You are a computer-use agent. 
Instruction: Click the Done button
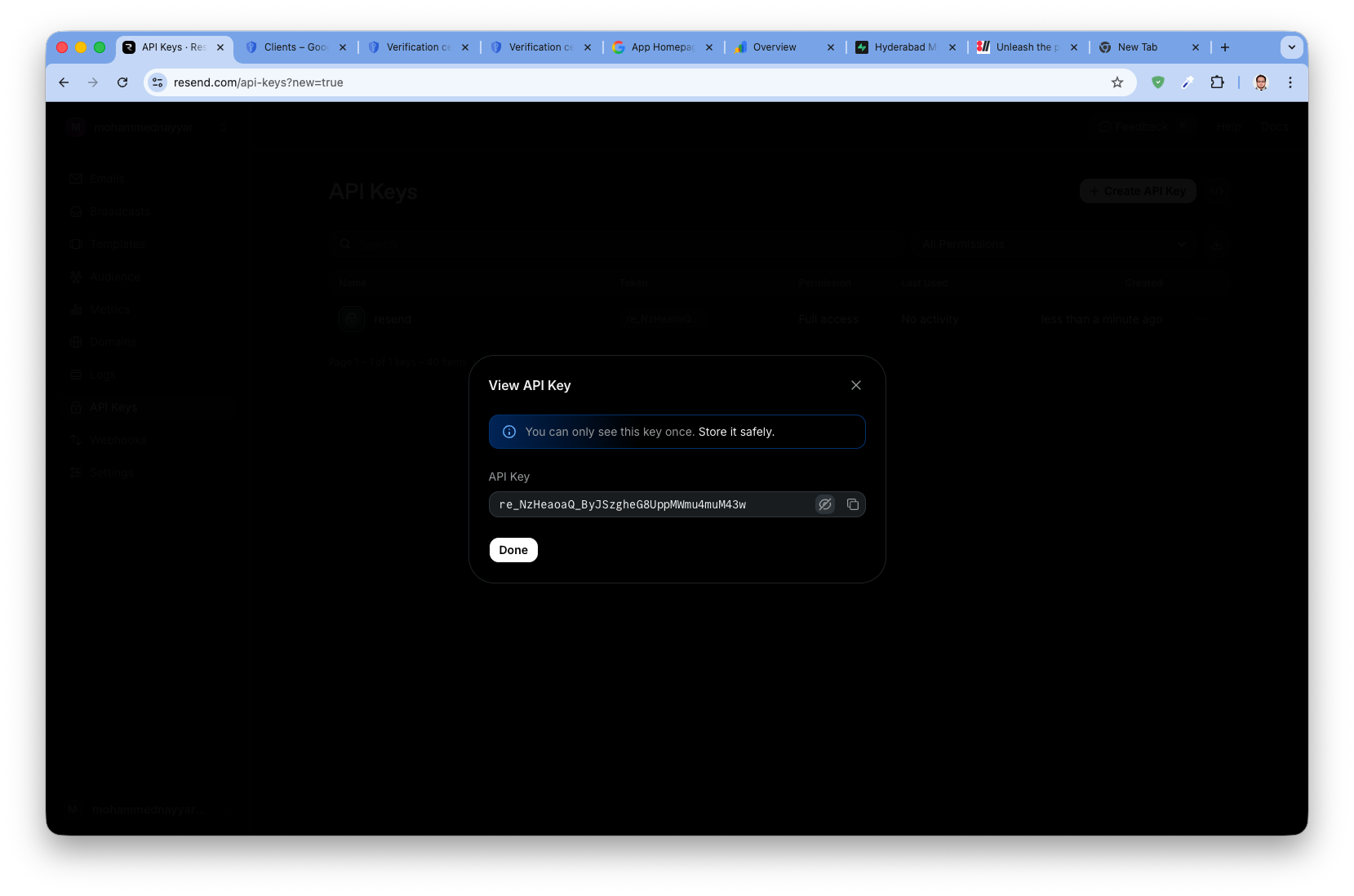[513, 550]
